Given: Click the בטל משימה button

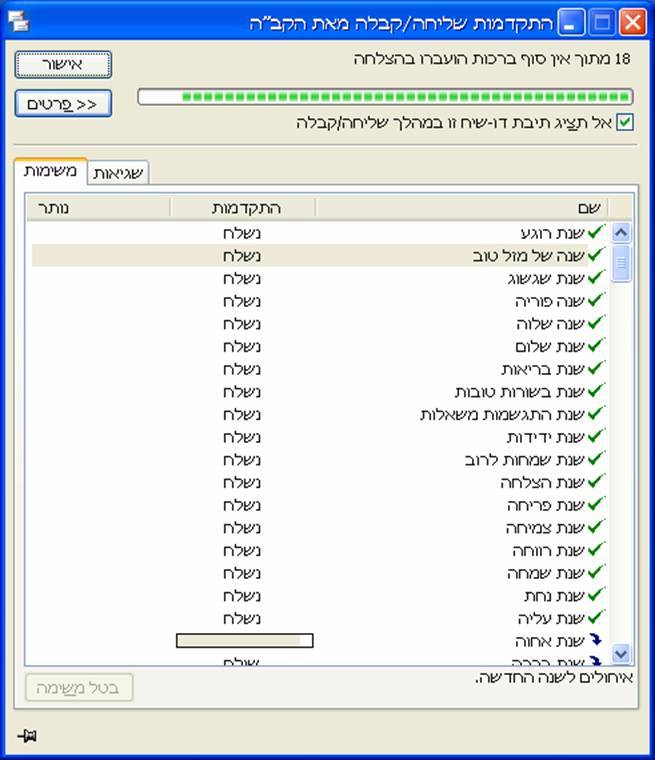Looking at the screenshot, I should [x=79, y=688].
